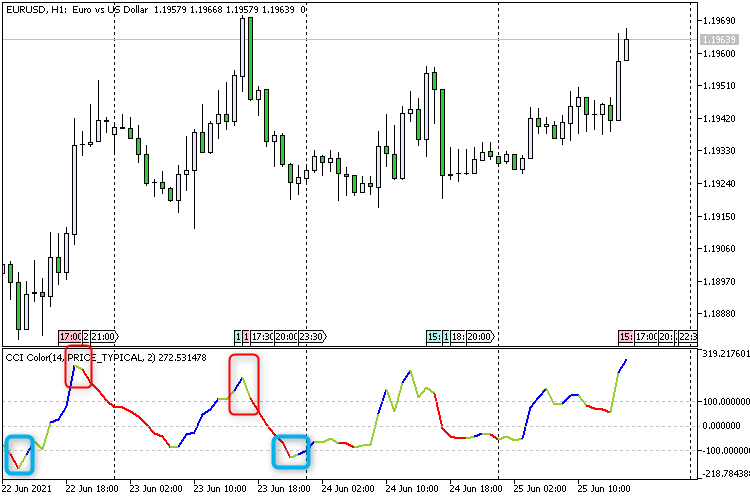Select the 22:3 event marker at chart edge

(688, 337)
